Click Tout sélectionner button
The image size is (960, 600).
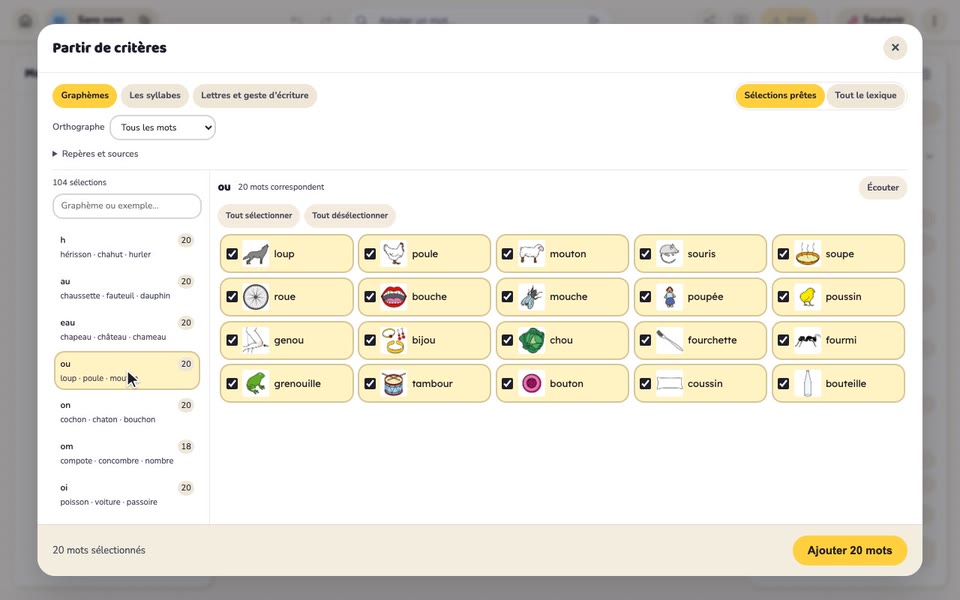click(259, 216)
